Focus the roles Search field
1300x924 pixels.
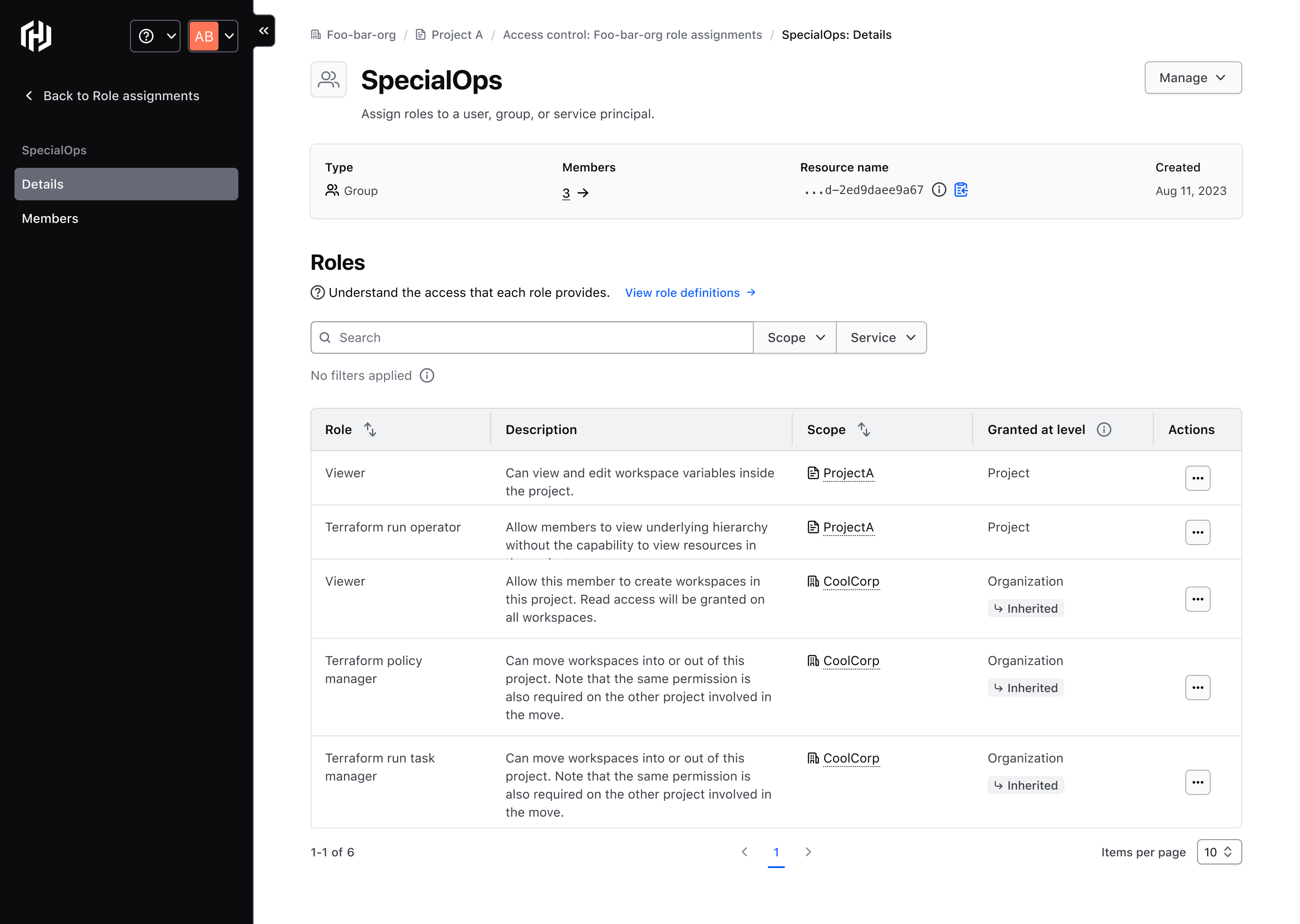click(532, 337)
